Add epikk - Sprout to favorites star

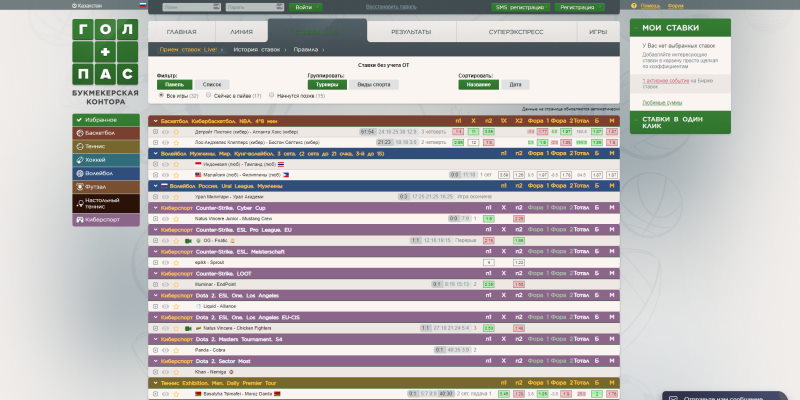tap(176, 263)
